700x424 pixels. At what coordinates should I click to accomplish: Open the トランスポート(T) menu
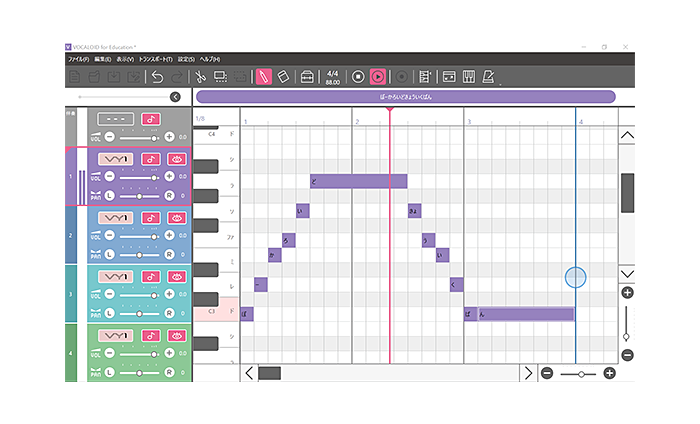point(156,59)
